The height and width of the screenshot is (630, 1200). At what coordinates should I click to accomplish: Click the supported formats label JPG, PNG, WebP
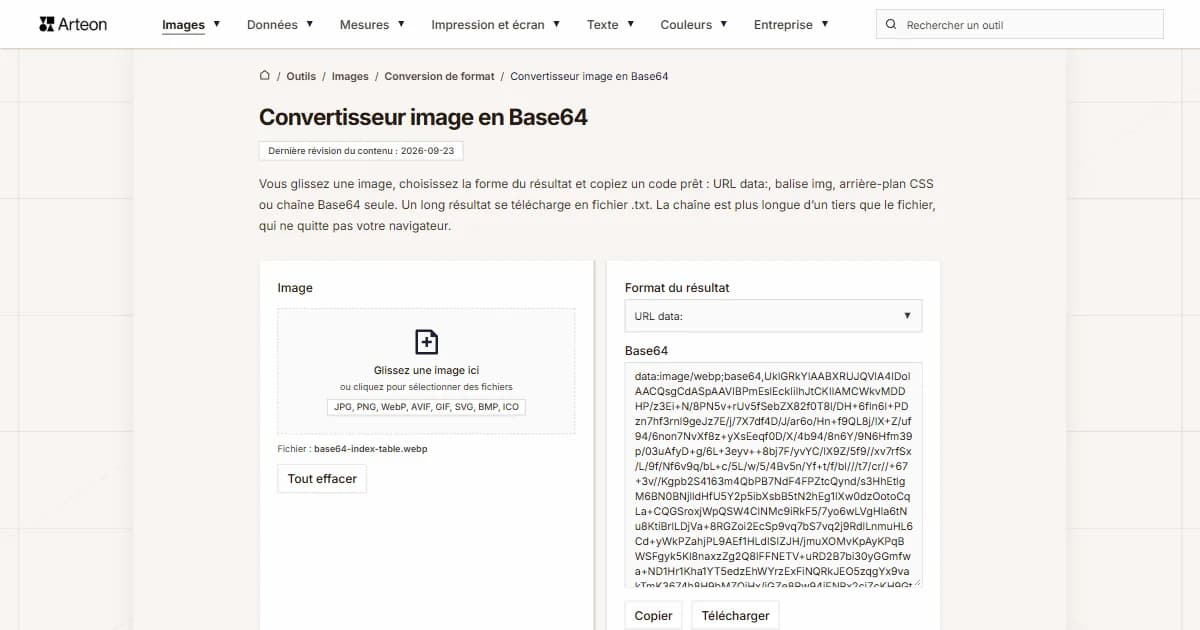(x=426, y=407)
